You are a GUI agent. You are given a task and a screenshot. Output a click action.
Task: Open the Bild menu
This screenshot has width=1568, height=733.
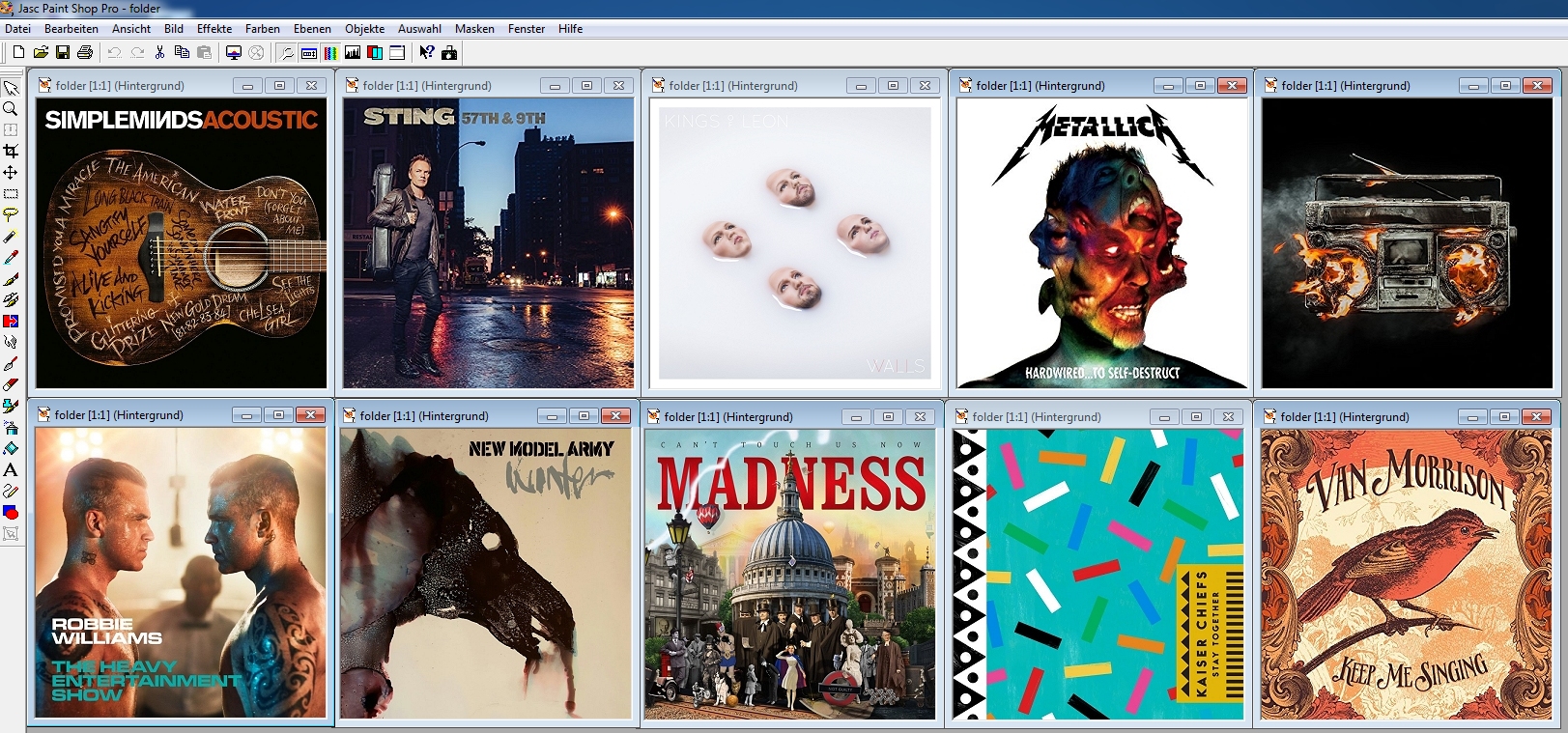(x=174, y=29)
